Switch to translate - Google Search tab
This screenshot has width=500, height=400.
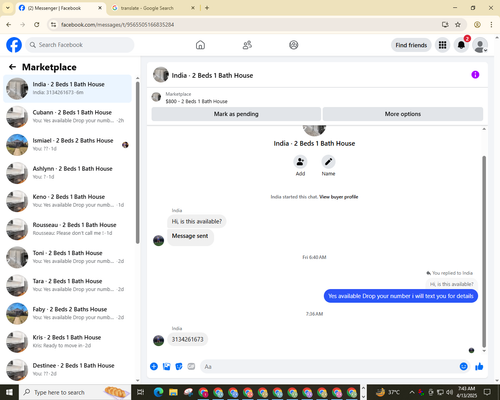(153, 8)
